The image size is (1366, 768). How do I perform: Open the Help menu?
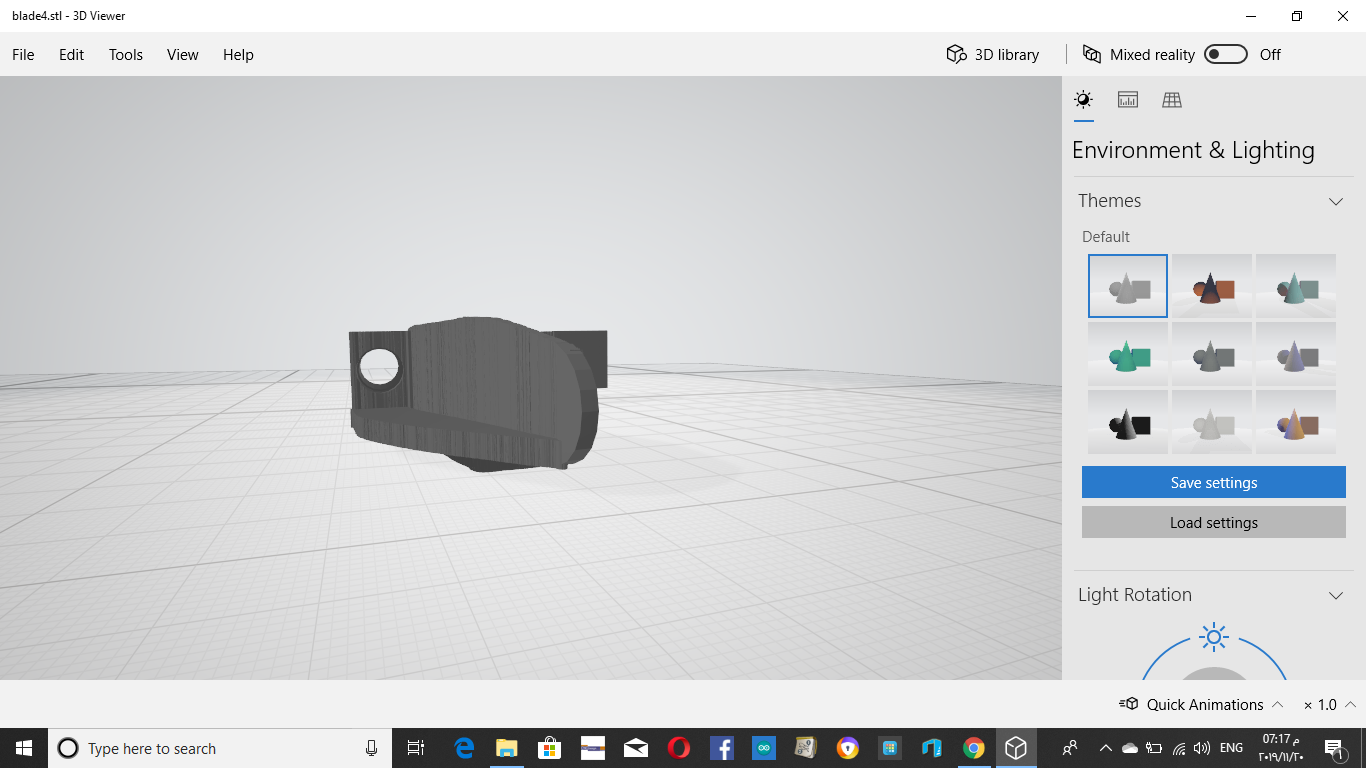point(238,55)
